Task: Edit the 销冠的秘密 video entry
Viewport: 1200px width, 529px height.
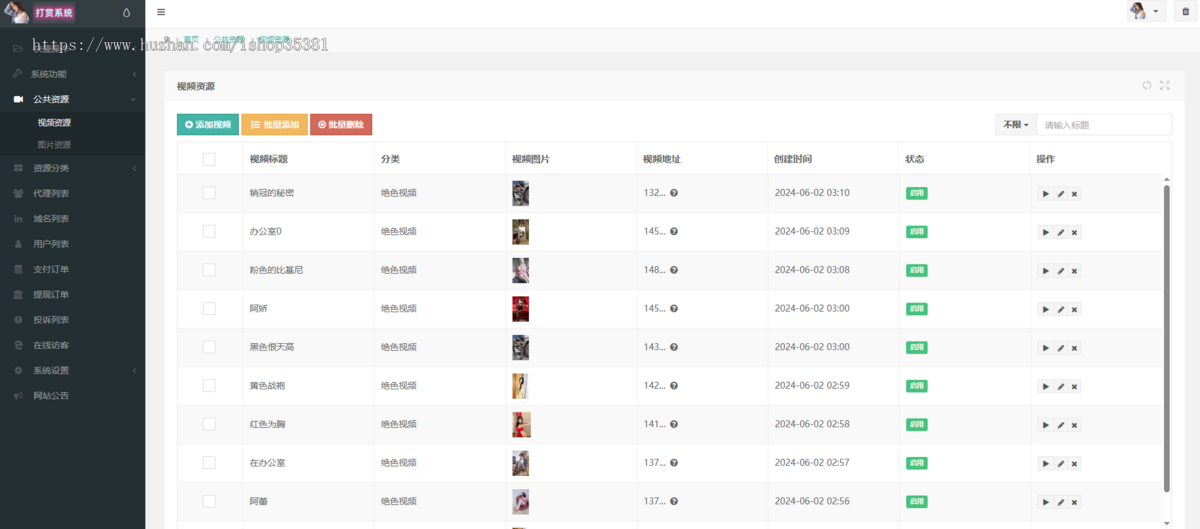Action: (1060, 194)
